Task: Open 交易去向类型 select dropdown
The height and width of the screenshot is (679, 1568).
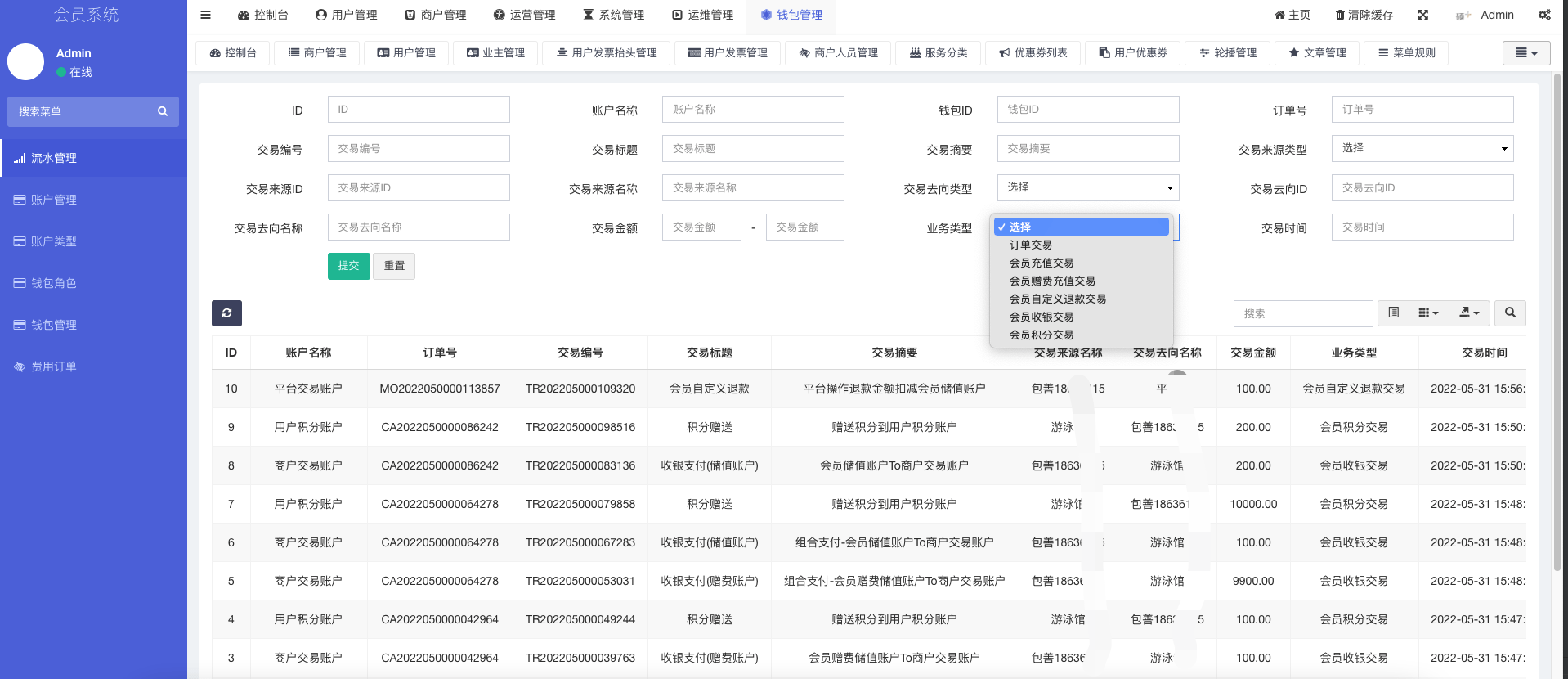Action: click(x=1088, y=187)
